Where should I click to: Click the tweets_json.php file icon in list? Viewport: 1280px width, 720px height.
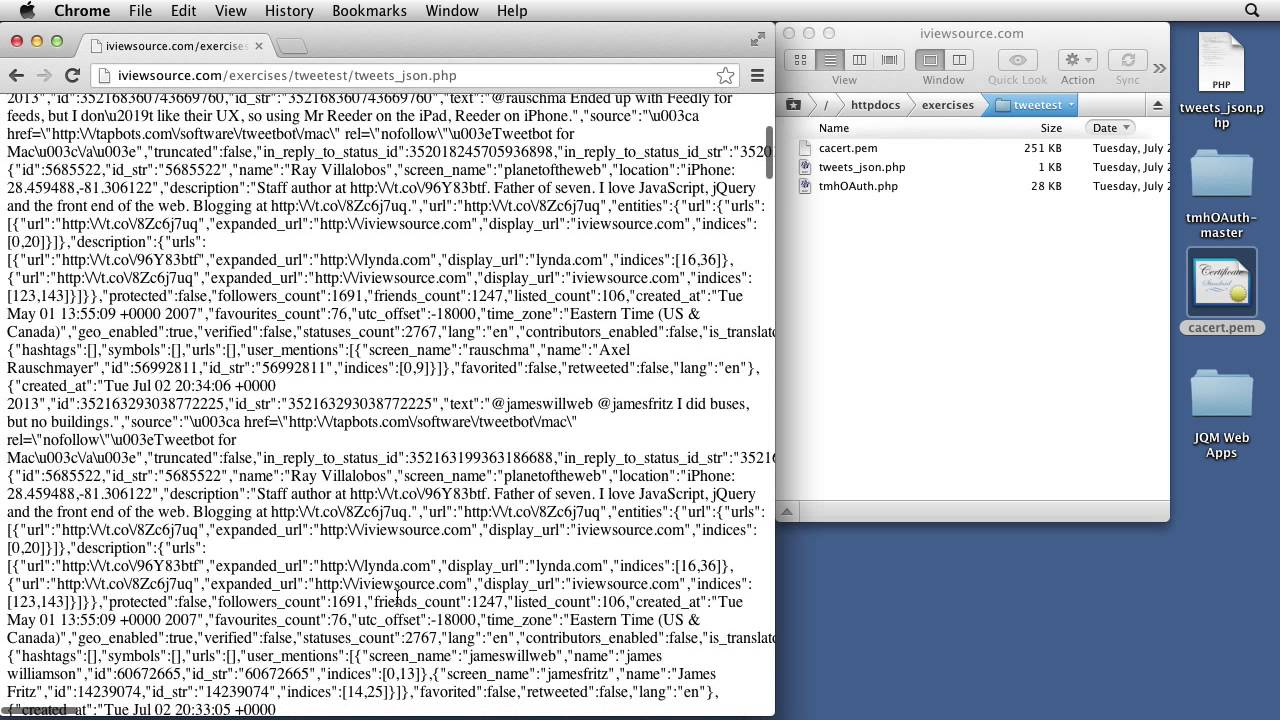pyautogui.click(x=805, y=167)
